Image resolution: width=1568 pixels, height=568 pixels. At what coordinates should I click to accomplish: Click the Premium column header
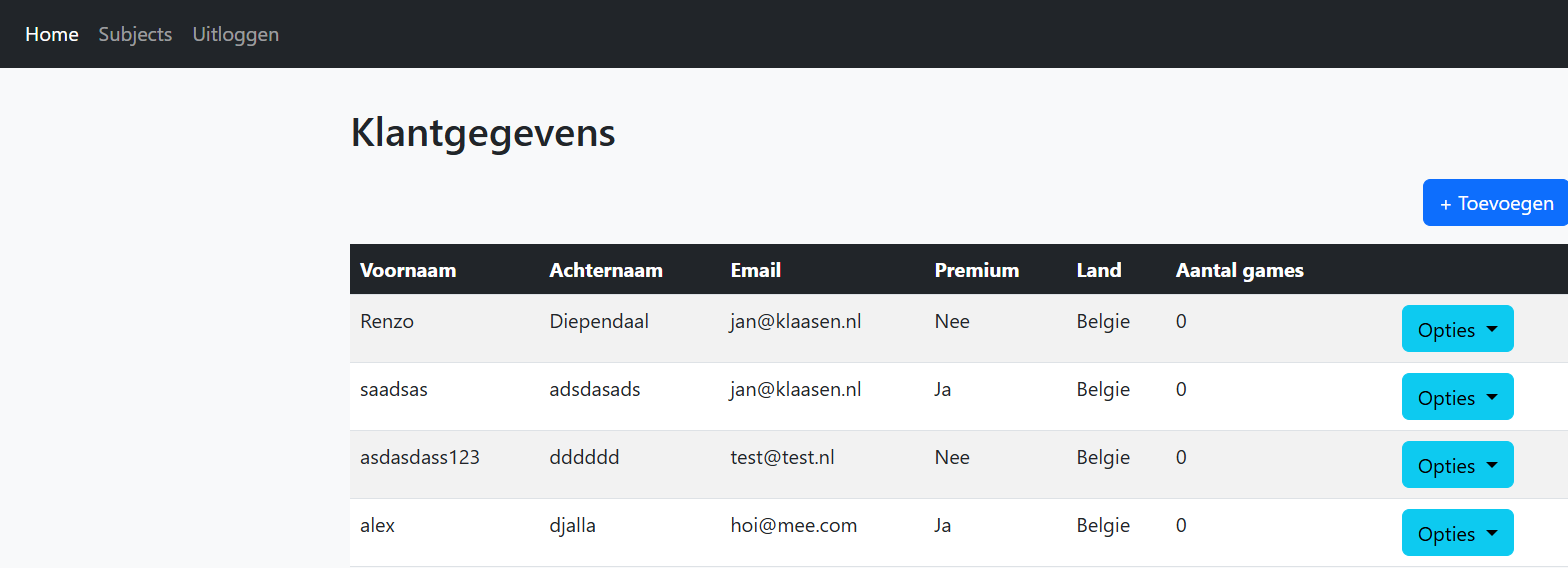tap(977, 270)
